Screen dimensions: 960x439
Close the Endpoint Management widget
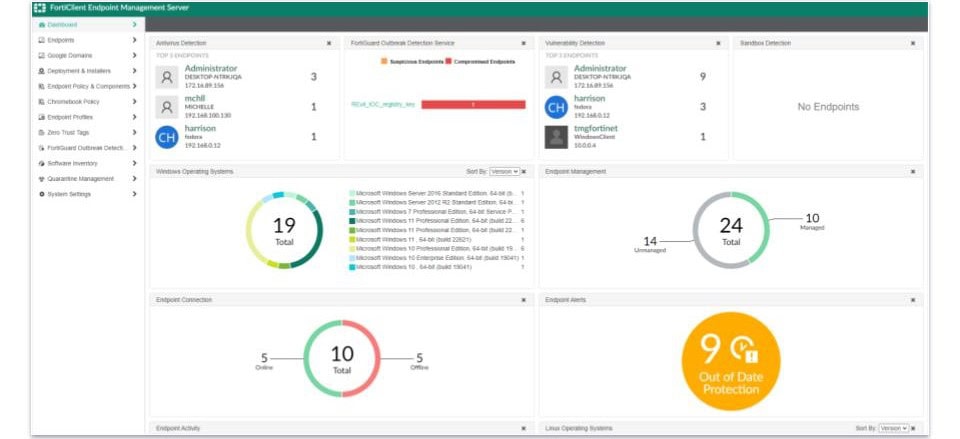click(x=913, y=172)
